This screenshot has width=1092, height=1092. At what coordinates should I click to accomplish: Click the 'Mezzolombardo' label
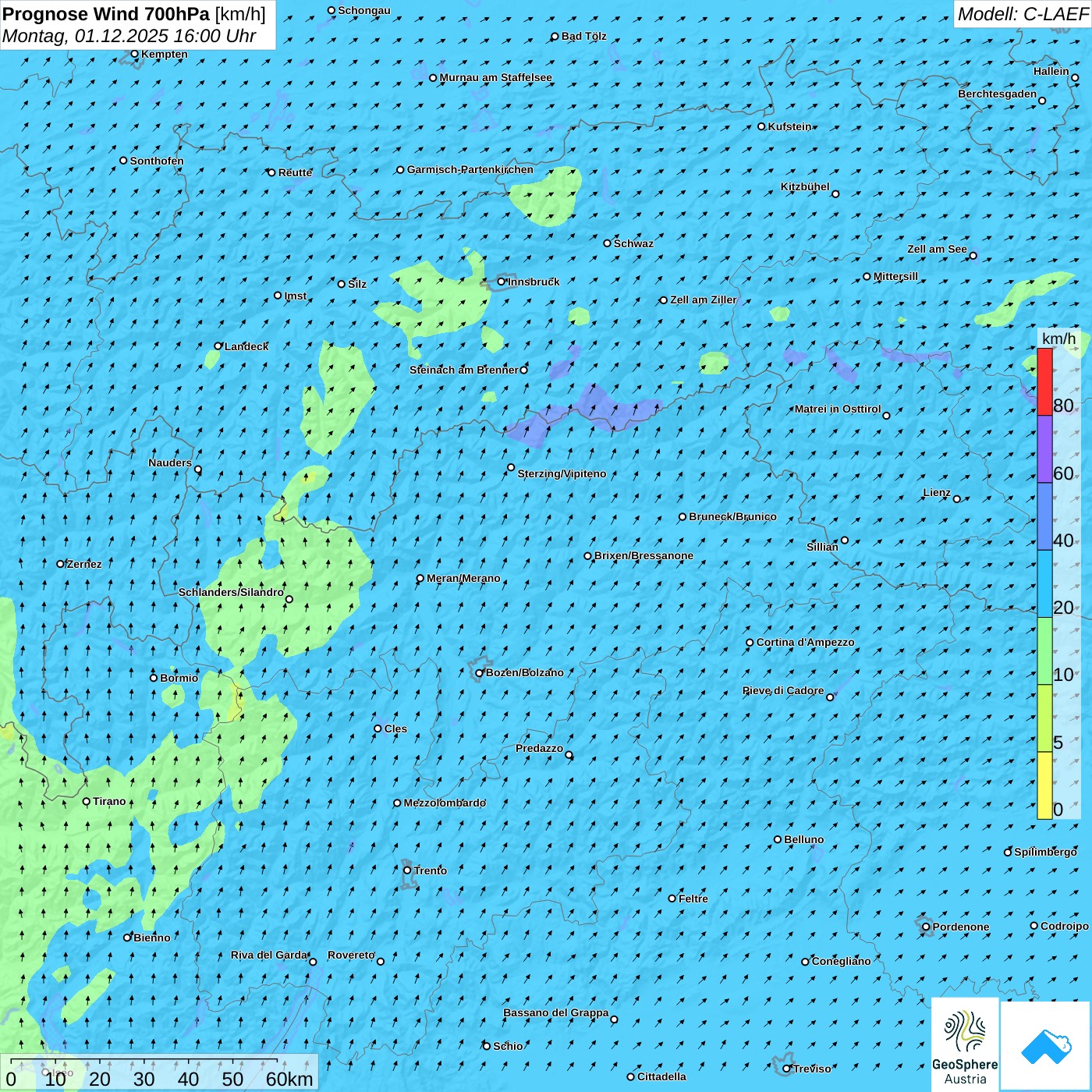[x=445, y=803]
